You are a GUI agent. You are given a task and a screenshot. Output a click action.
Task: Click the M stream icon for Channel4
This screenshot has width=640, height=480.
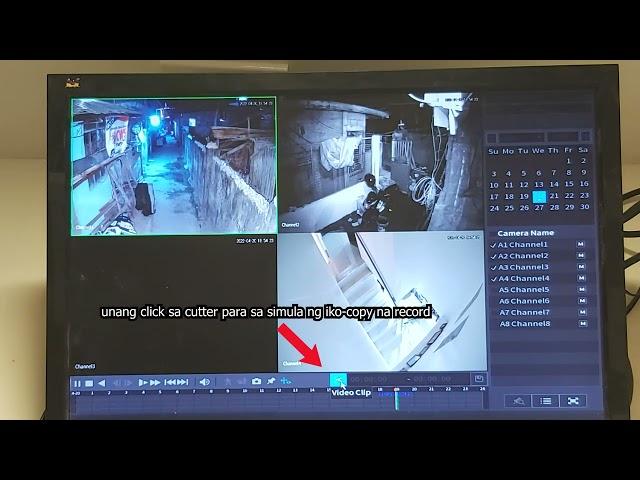(x=582, y=278)
